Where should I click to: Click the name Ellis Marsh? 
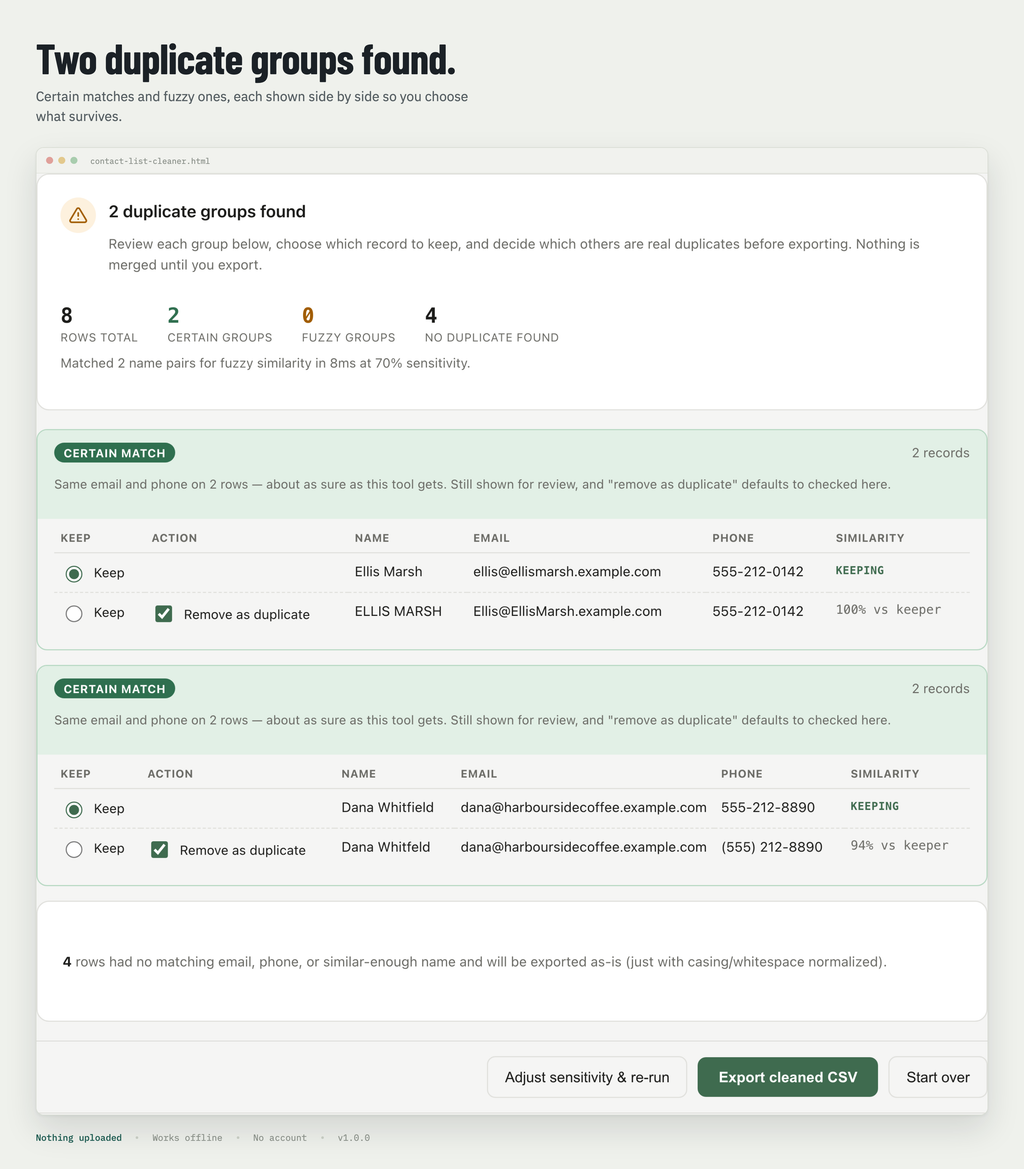[x=388, y=572]
